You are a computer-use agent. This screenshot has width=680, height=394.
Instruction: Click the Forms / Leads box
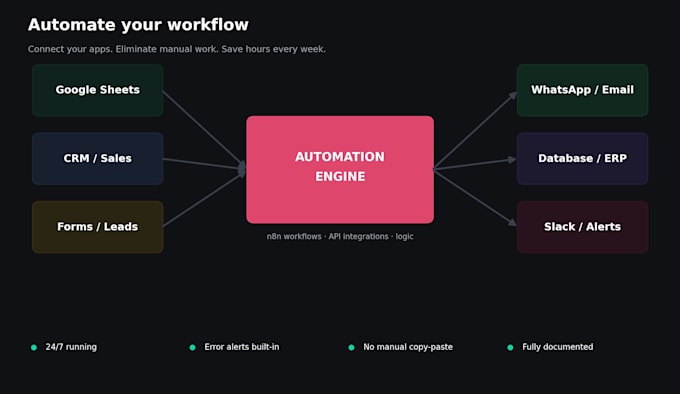pos(98,227)
